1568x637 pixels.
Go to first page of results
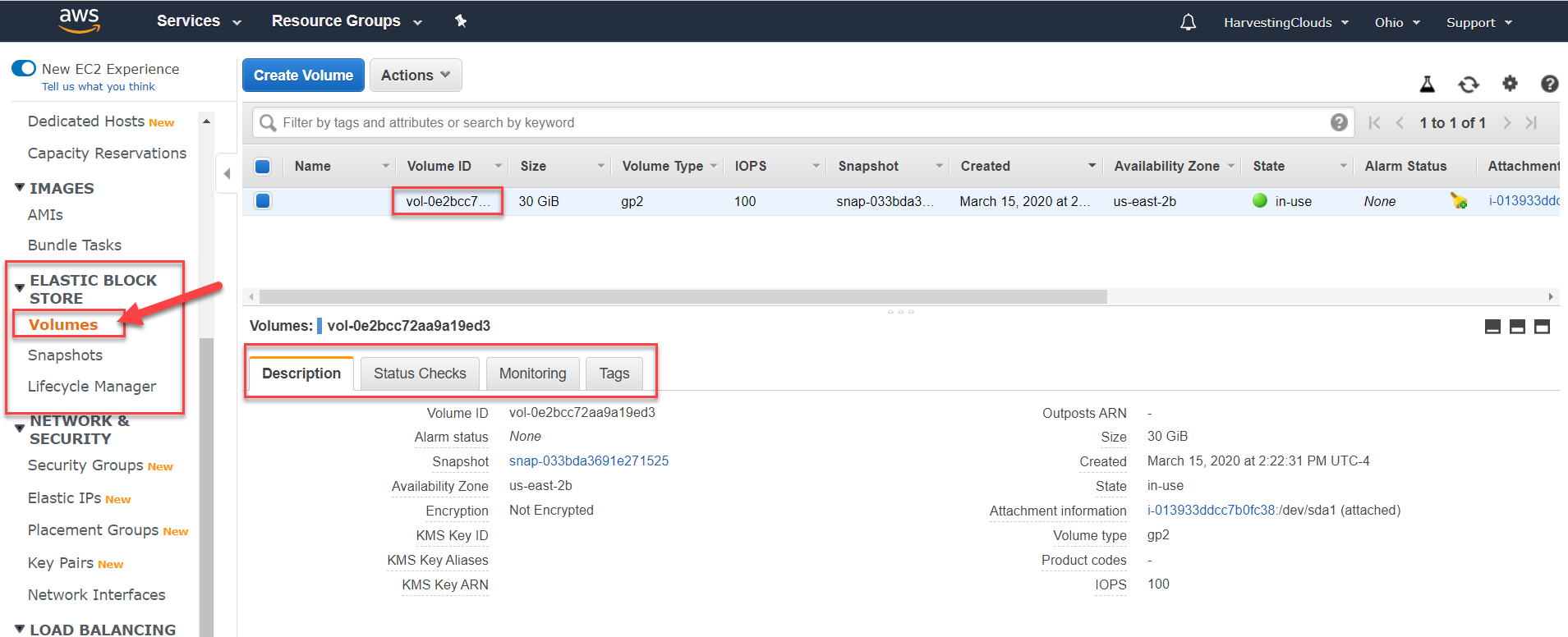point(1374,122)
